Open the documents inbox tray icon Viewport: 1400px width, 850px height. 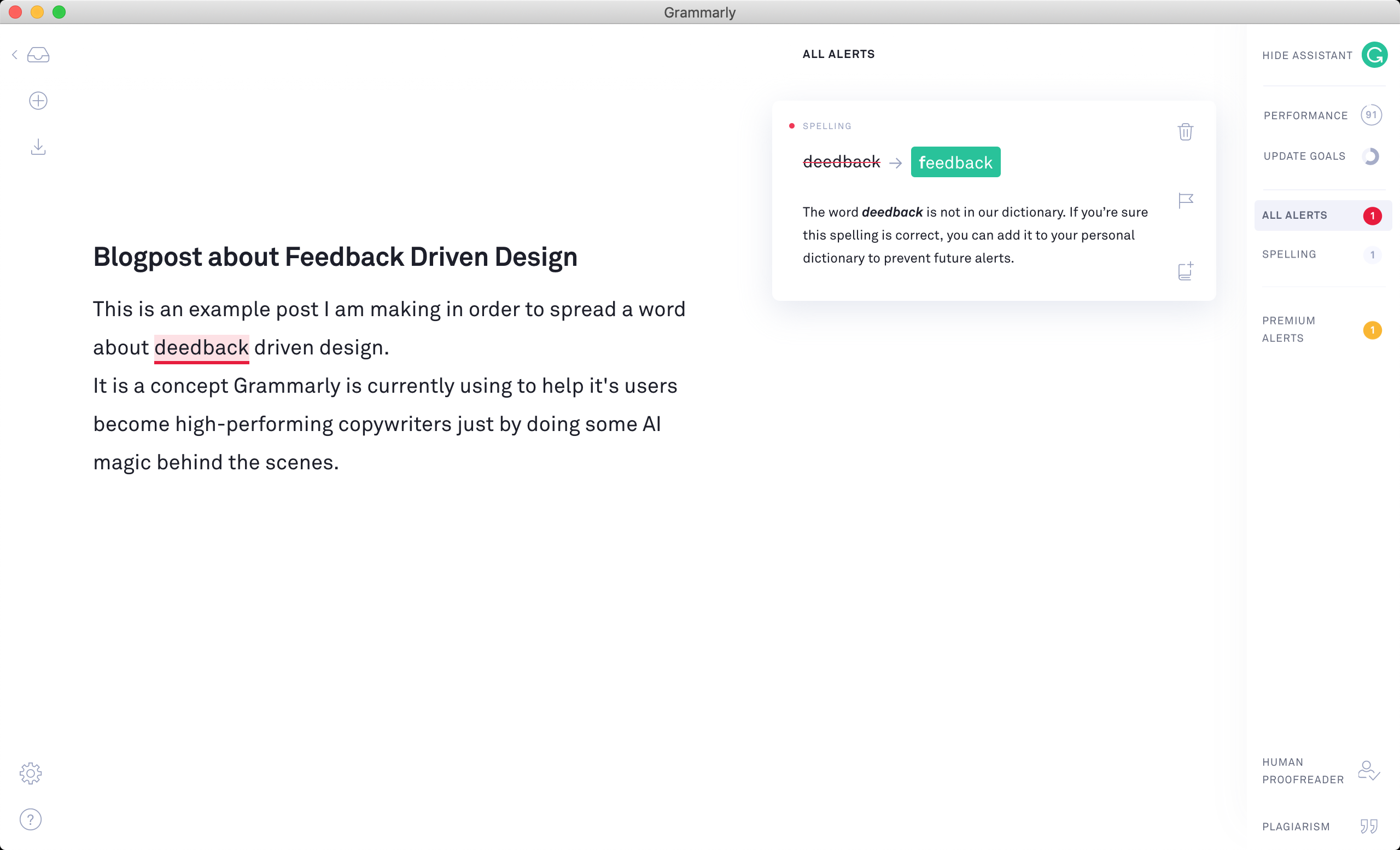pos(38,55)
